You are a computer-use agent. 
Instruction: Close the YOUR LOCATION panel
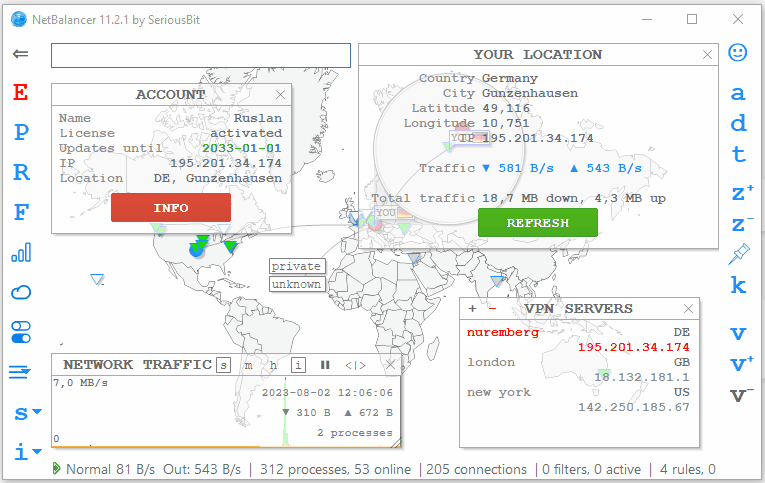(707, 55)
